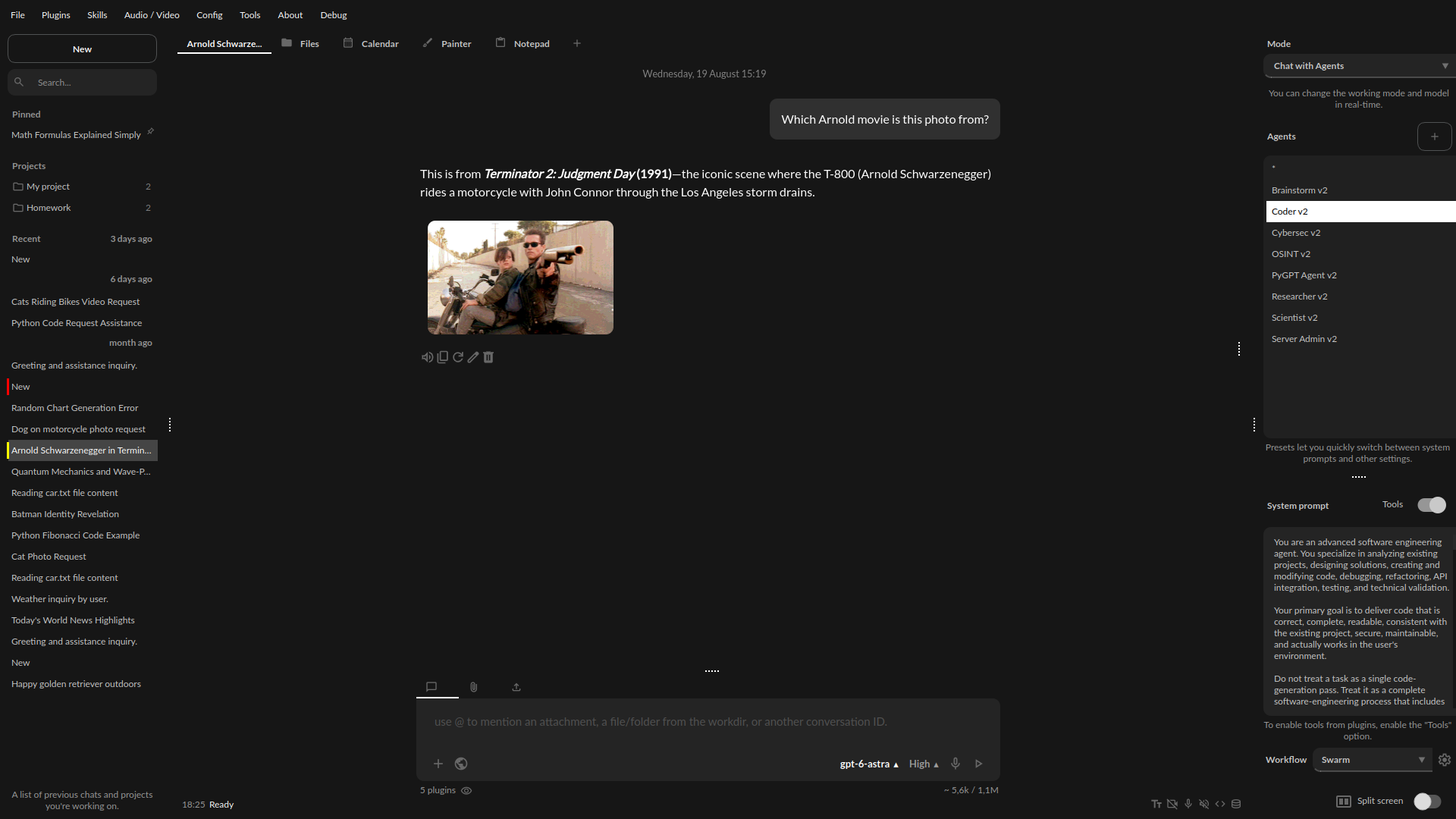Open workflow settings with the gear icon
Viewport: 1456px width, 819px height.
tap(1445, 760)
